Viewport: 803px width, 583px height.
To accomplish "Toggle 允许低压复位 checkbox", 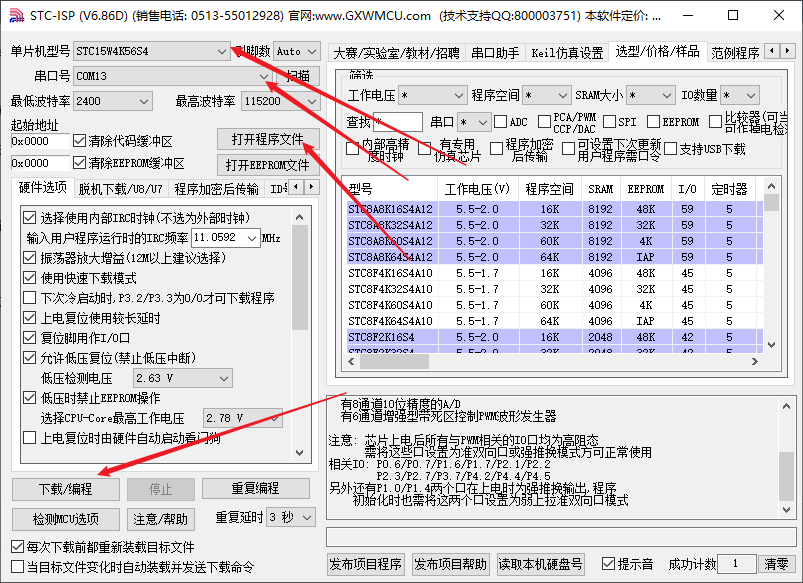I will pos(30,358).
